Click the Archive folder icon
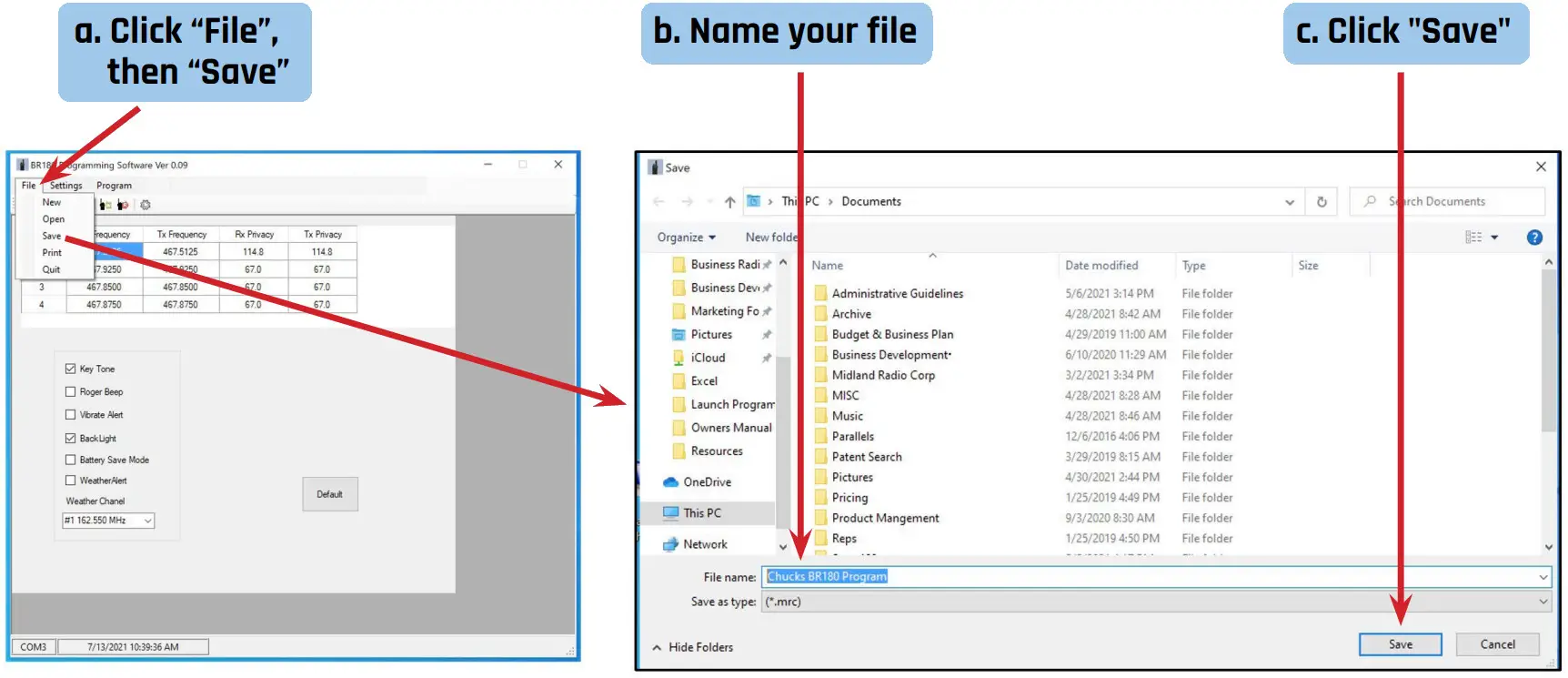The height and width of the screenshot is (678, 1568). [820, 314]
